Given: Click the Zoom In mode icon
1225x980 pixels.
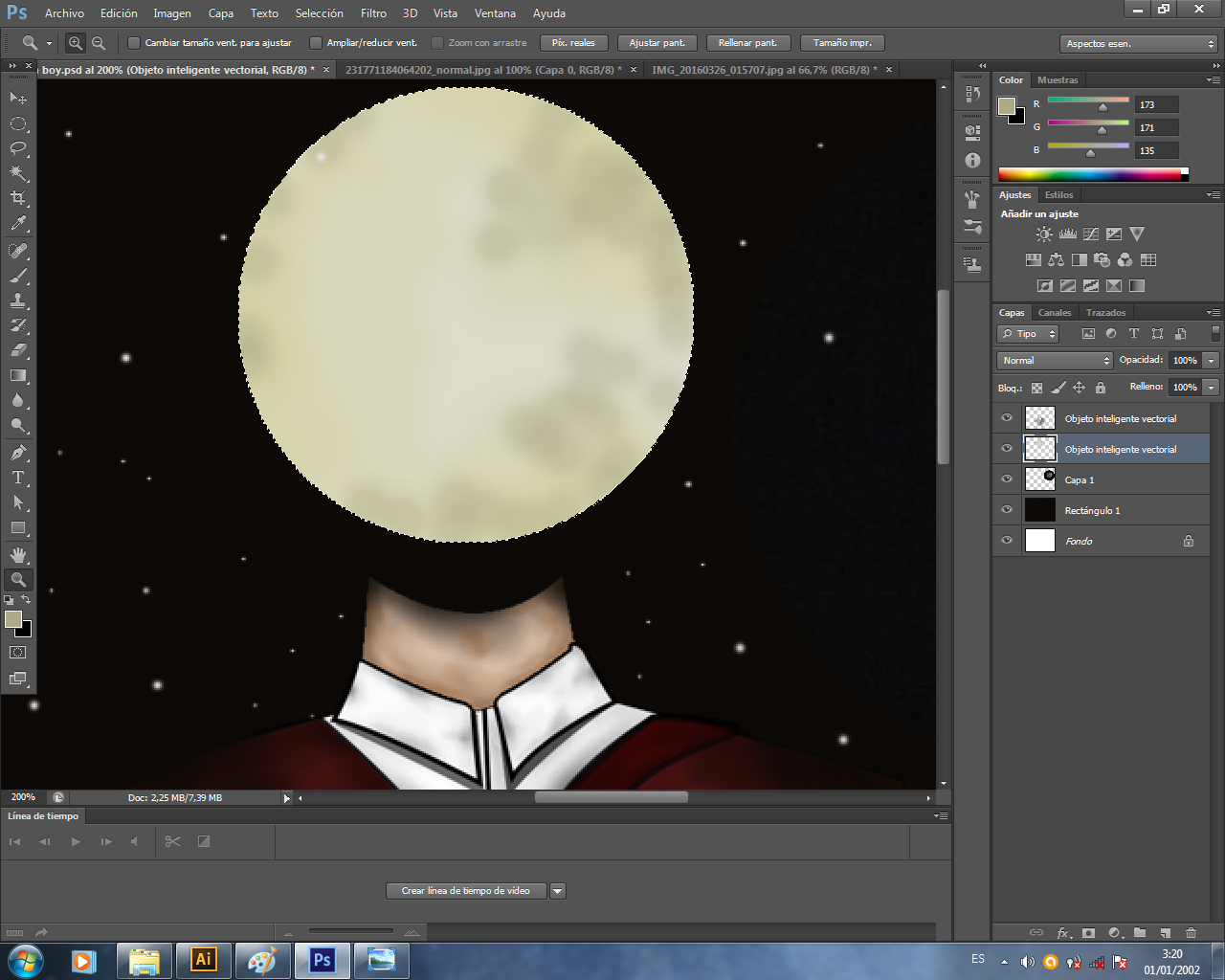Looking at the screenshot, I should 76,43.
